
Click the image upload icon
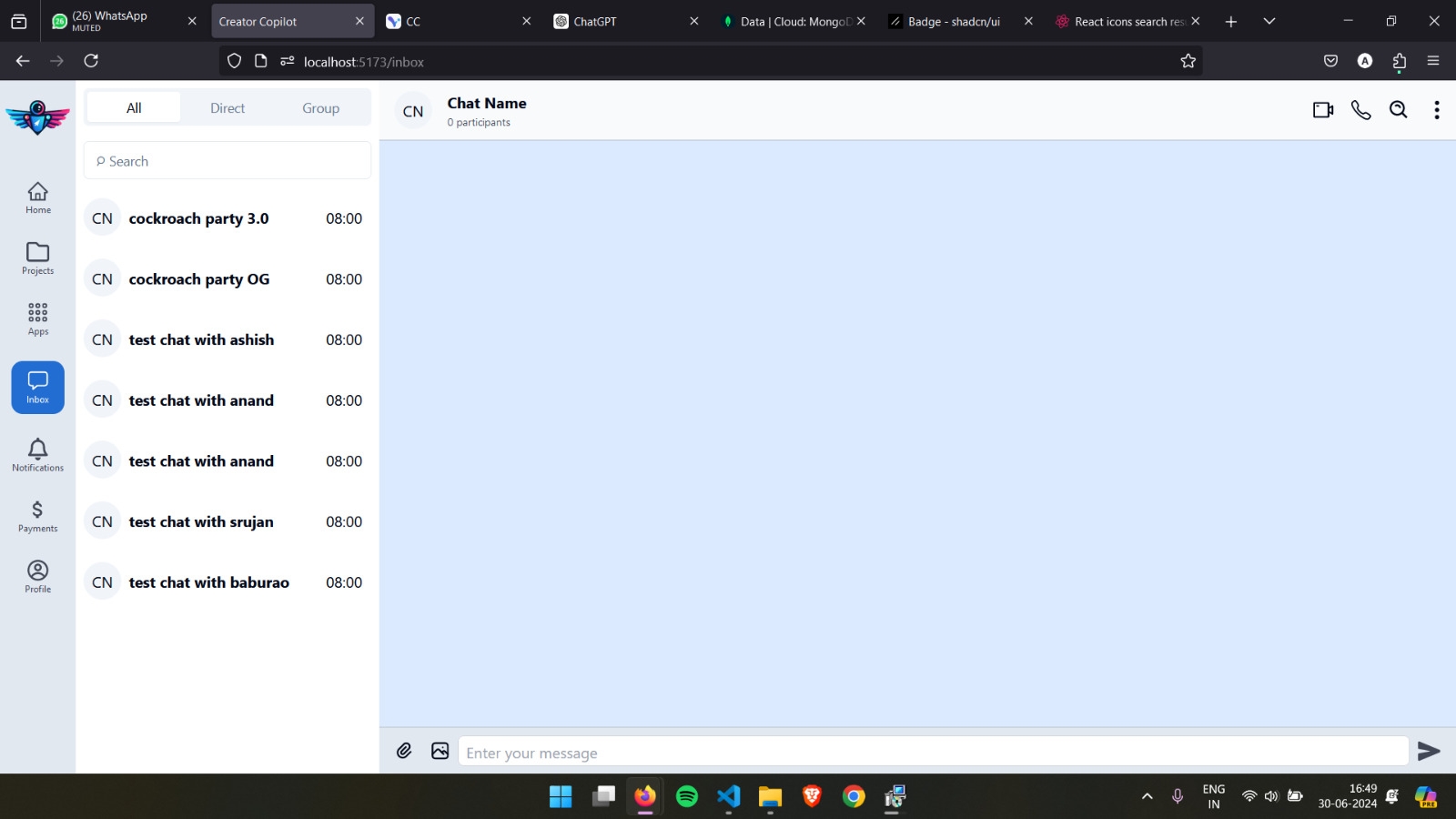tap(440, 751)
